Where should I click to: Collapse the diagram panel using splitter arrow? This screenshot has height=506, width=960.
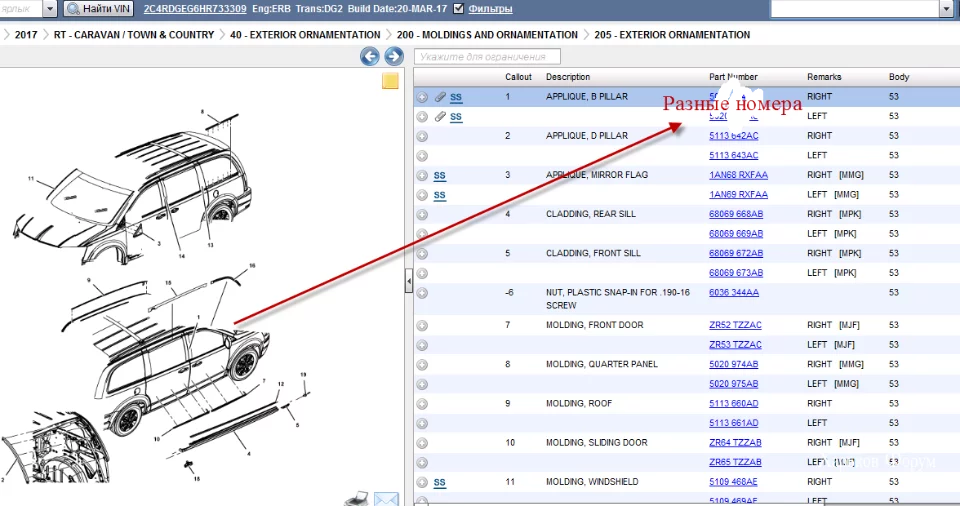[408, 283]
